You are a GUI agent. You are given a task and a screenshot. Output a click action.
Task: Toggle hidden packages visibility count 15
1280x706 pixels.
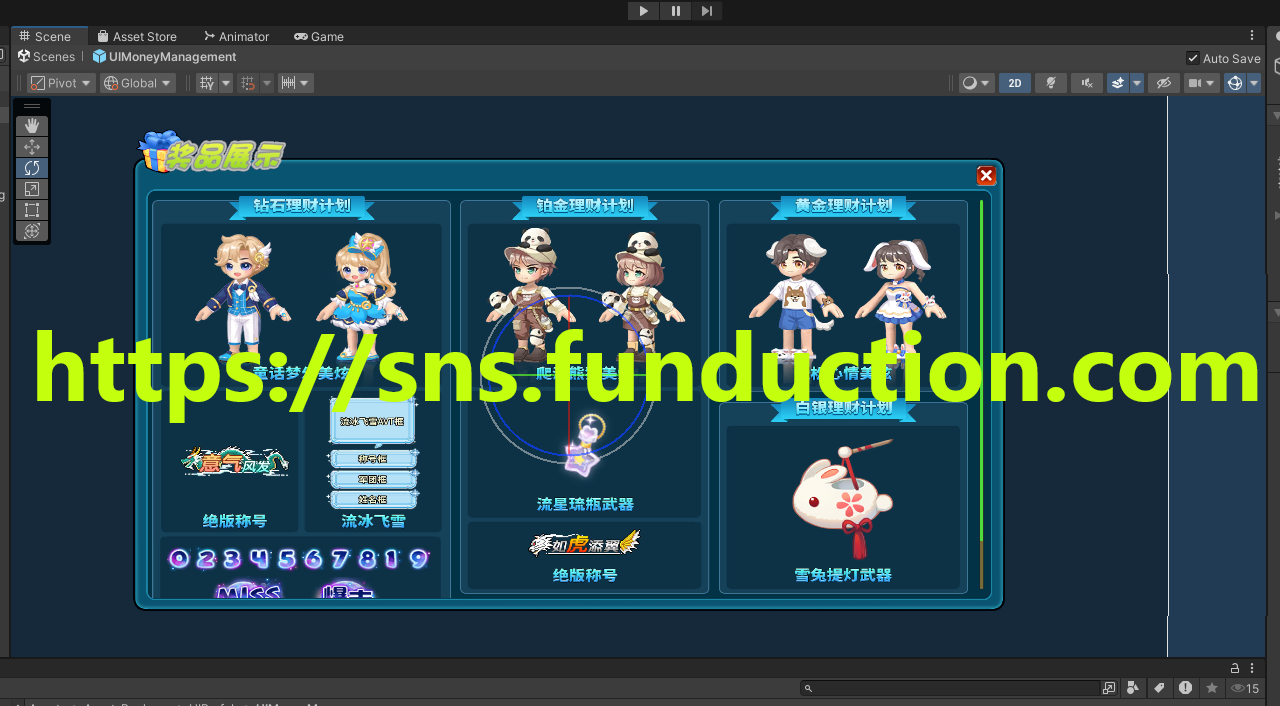click(1245, 688)
